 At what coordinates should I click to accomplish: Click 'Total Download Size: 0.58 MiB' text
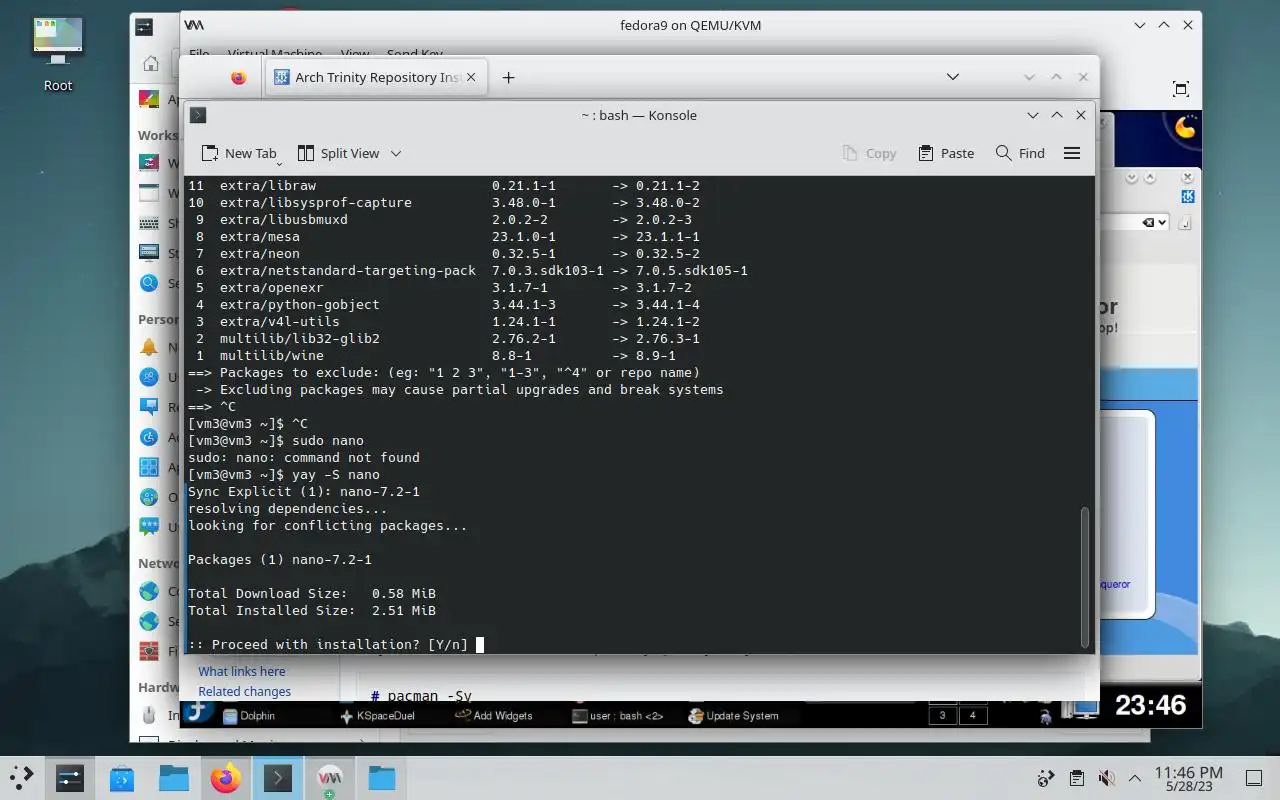tap(312, 593)
